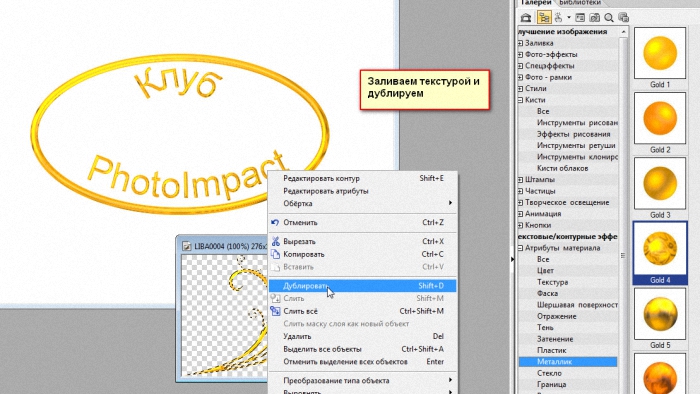The width and height of the screenshot is (700, 394).
Task: Open the small dropdown arrow beside wand icon
Action: pos(569,18)
